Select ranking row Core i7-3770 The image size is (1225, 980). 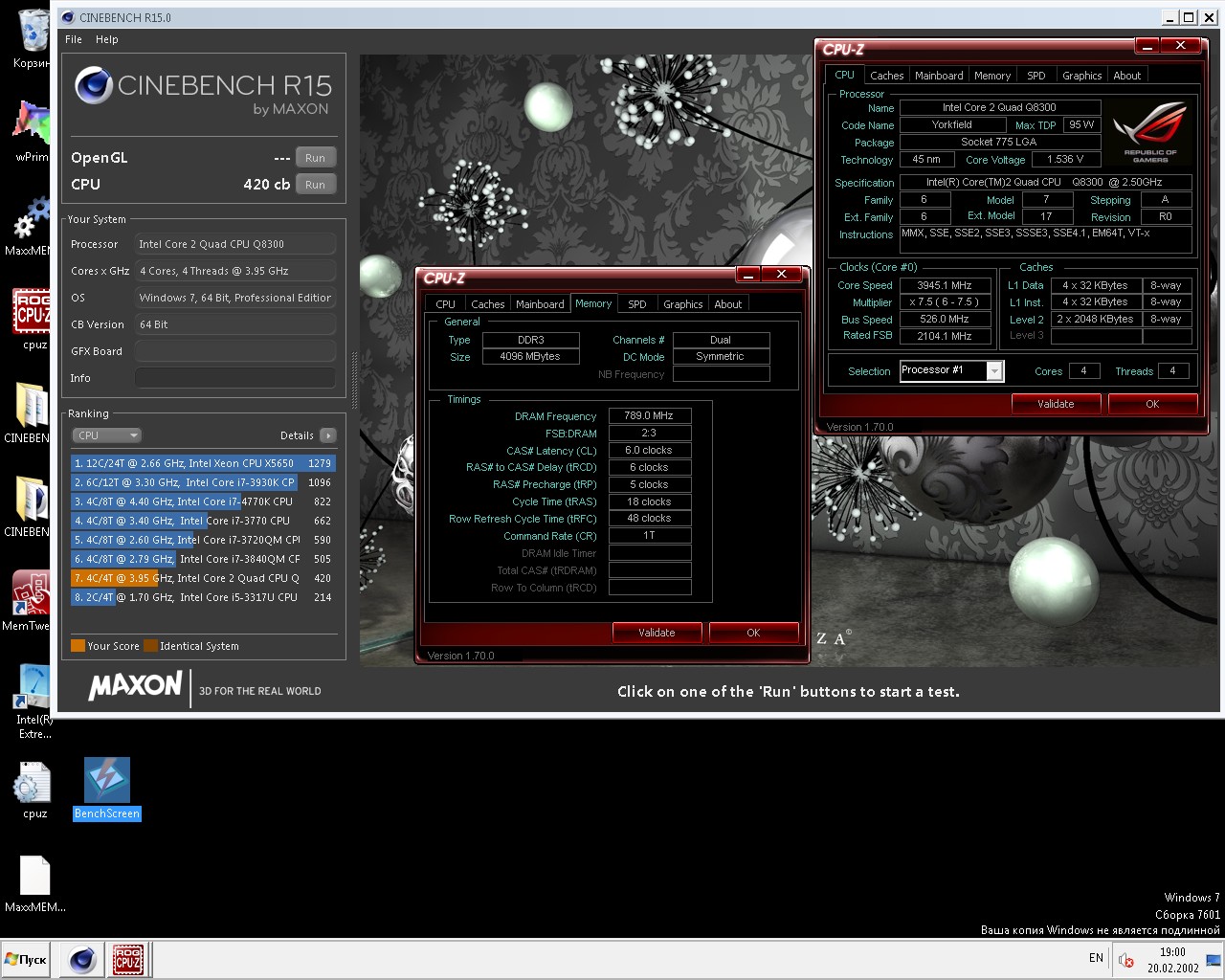coord(203,521)
